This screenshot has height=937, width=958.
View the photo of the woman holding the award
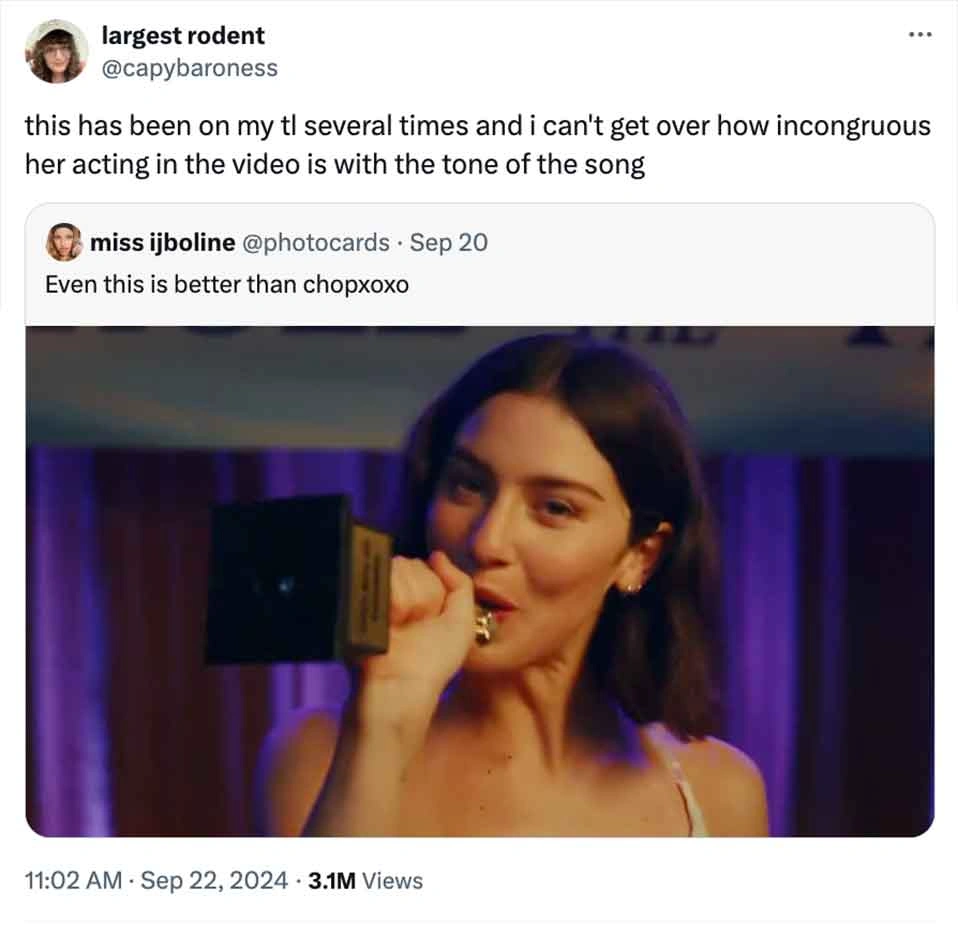(x=479, y=580)
